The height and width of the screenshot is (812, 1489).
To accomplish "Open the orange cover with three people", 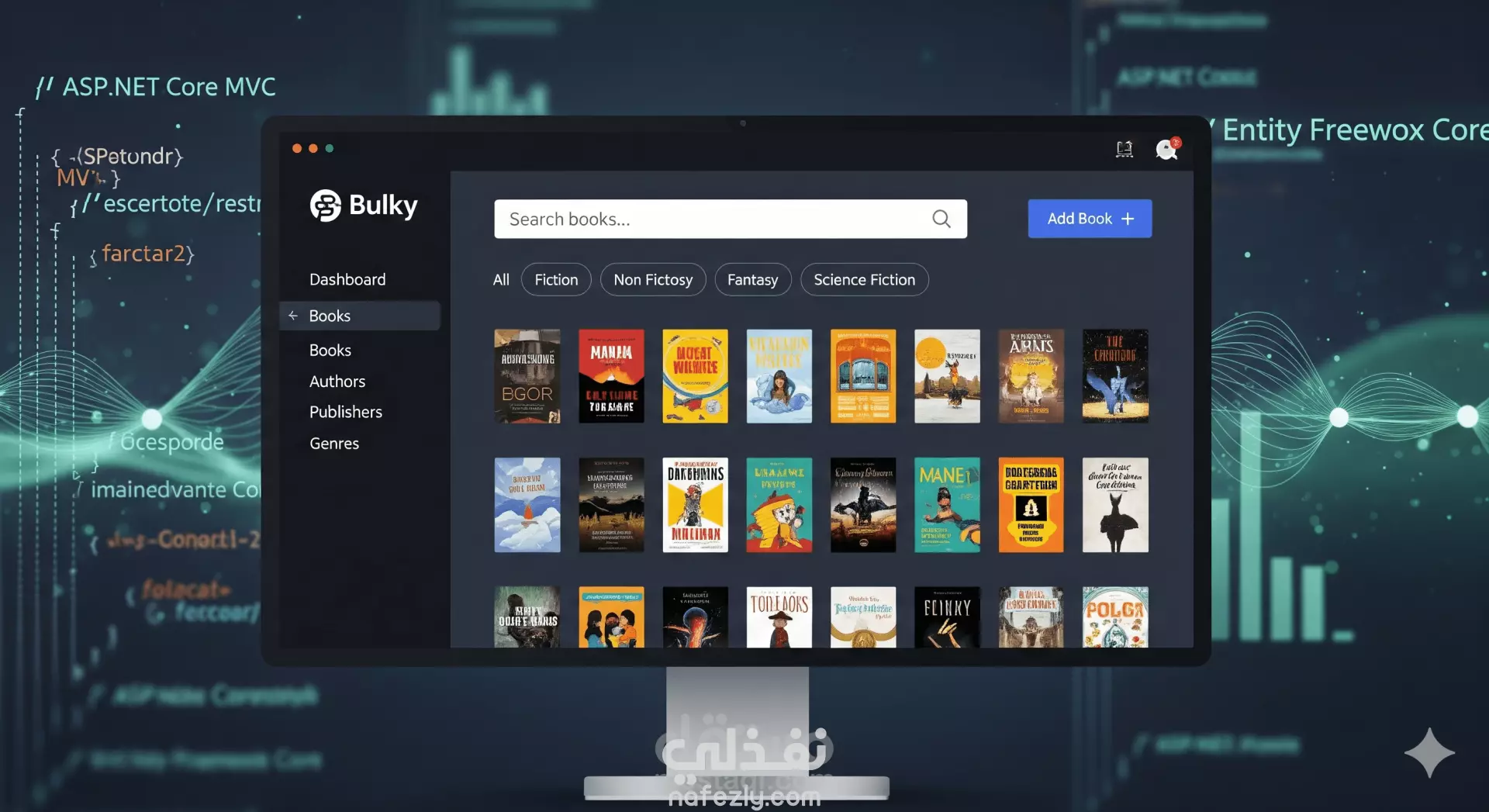I will click(611, 617).
